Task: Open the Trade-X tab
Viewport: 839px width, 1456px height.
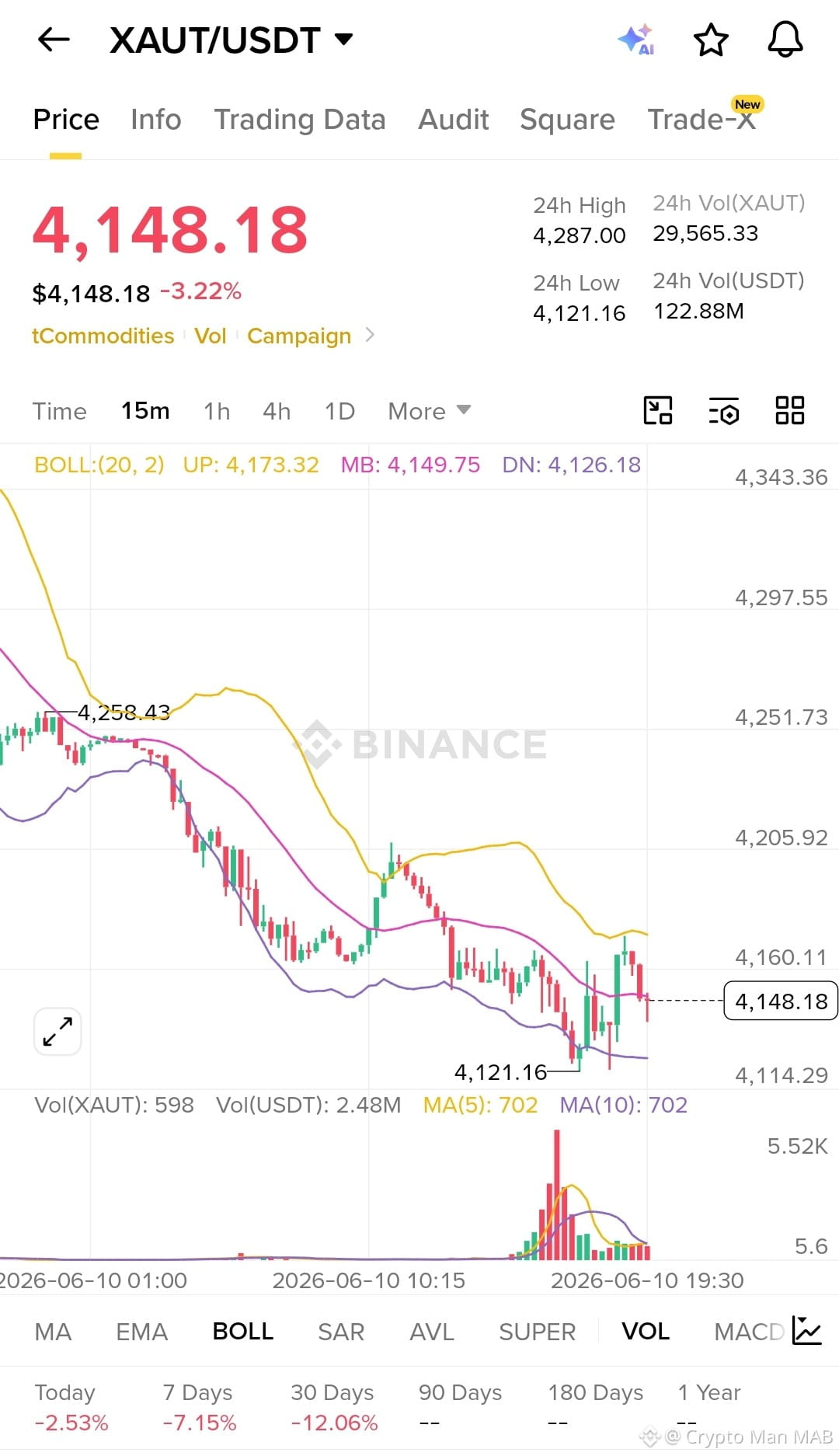Action: [702, 120]
